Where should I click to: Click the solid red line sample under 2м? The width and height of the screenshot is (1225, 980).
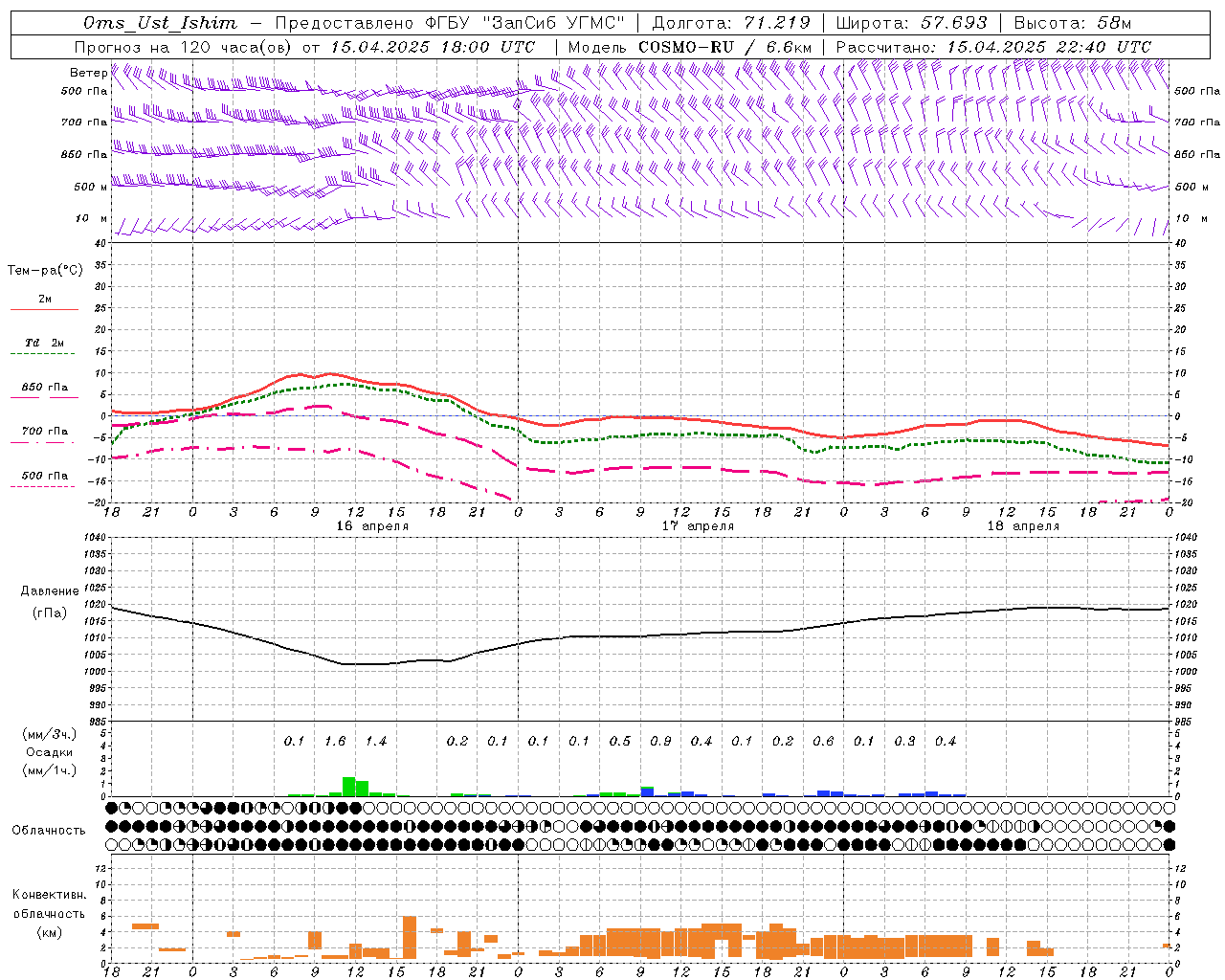(45, 310)
